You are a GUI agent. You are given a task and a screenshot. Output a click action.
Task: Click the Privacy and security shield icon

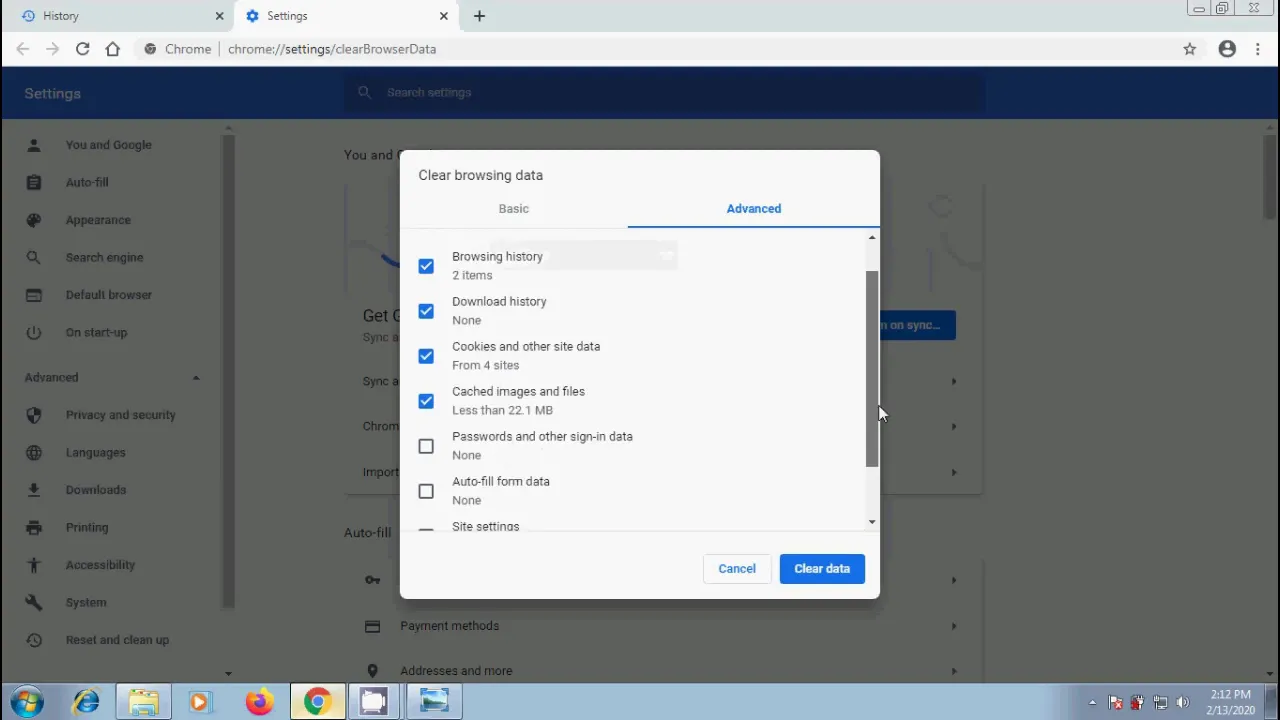[x=34, y=415]
